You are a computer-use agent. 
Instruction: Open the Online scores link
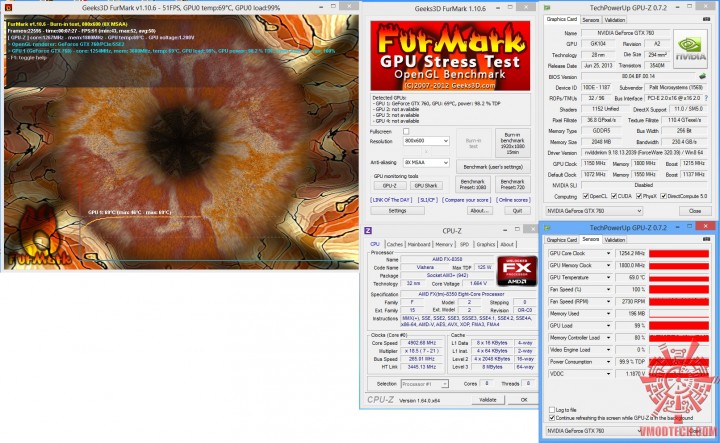tap(513, 200)
